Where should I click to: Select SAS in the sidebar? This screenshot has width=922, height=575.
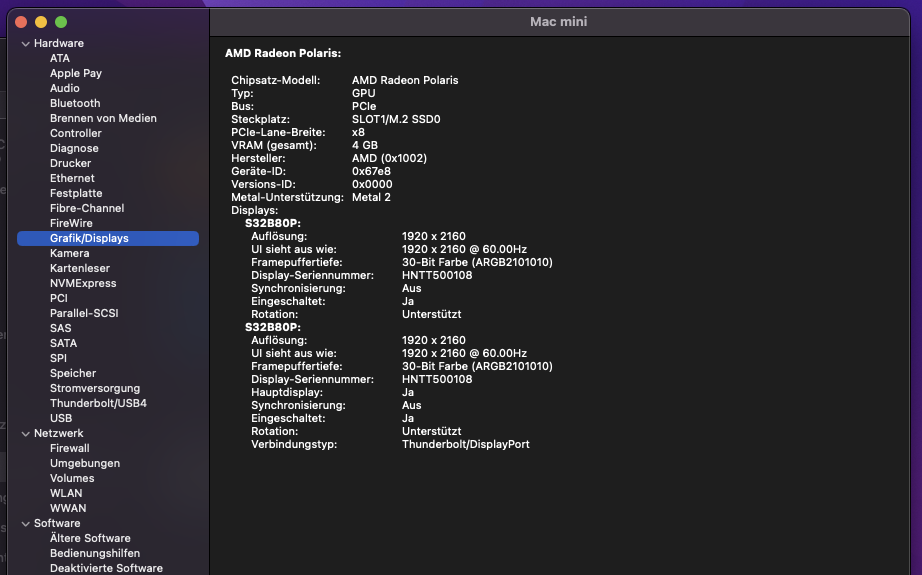point(60,328)
